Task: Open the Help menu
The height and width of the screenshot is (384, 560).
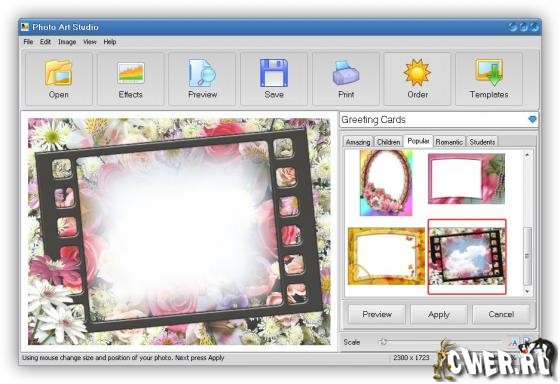Action: point(110,42)
